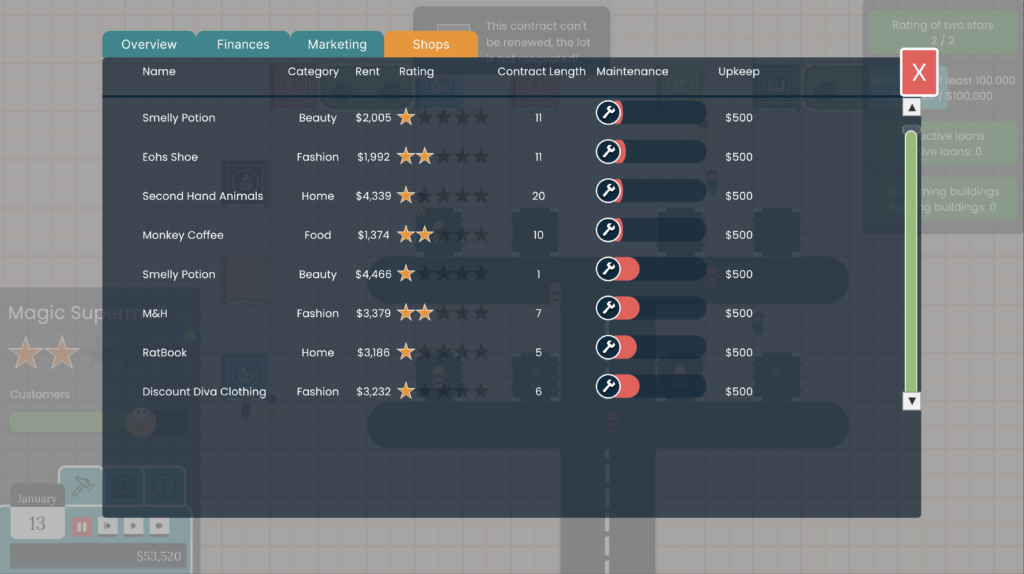The height and width of the screenshot is (574, 1024).
Task: Click the scroll up arrow of shop list
Action: pos(911,107)
